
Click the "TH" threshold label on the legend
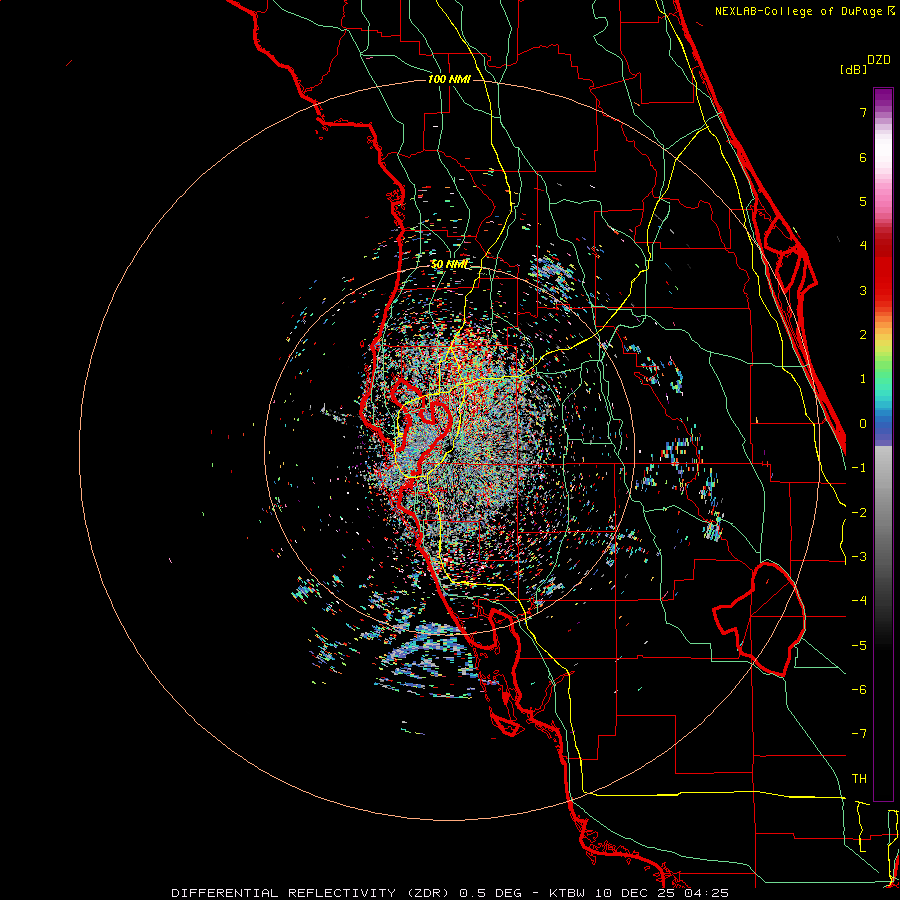(x=859, y=779)
